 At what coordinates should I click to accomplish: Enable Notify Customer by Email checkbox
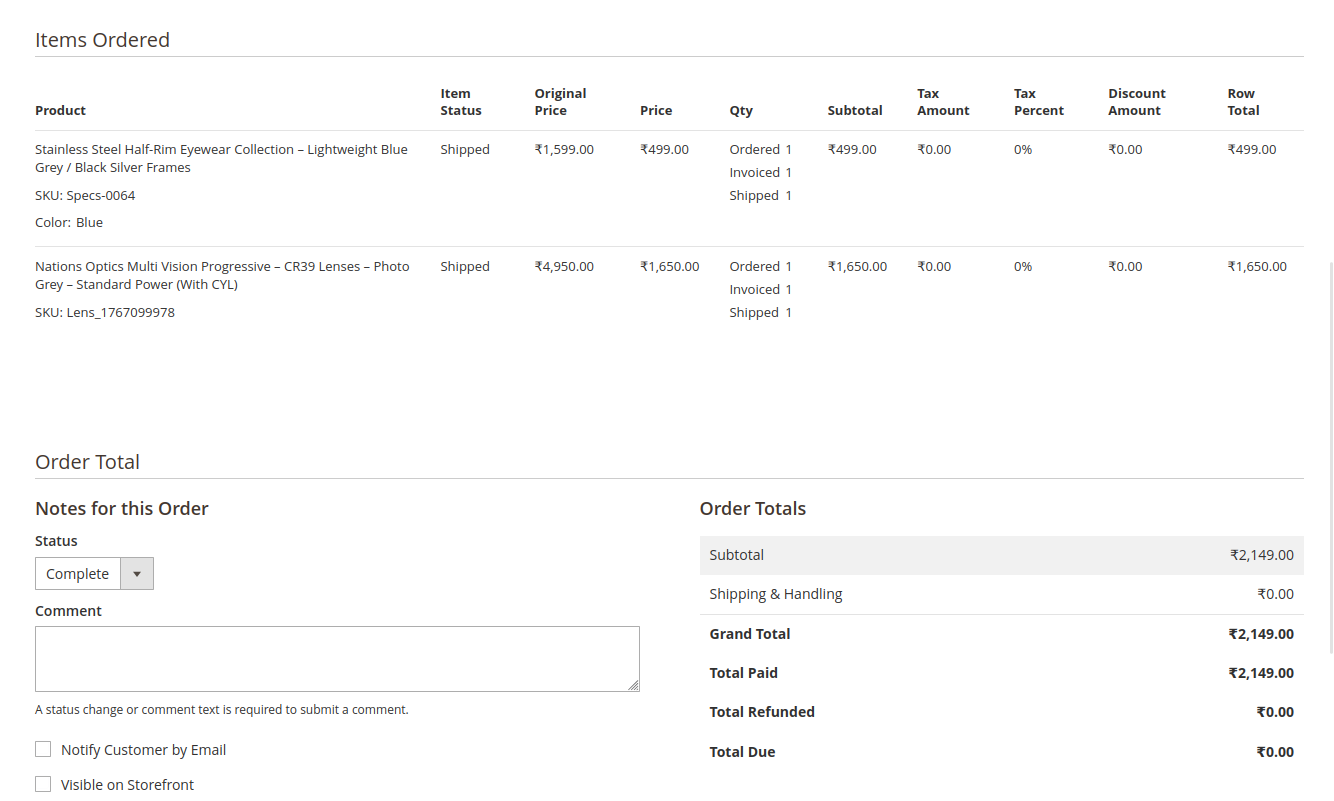pyautogui.click(x=43, y=749)
